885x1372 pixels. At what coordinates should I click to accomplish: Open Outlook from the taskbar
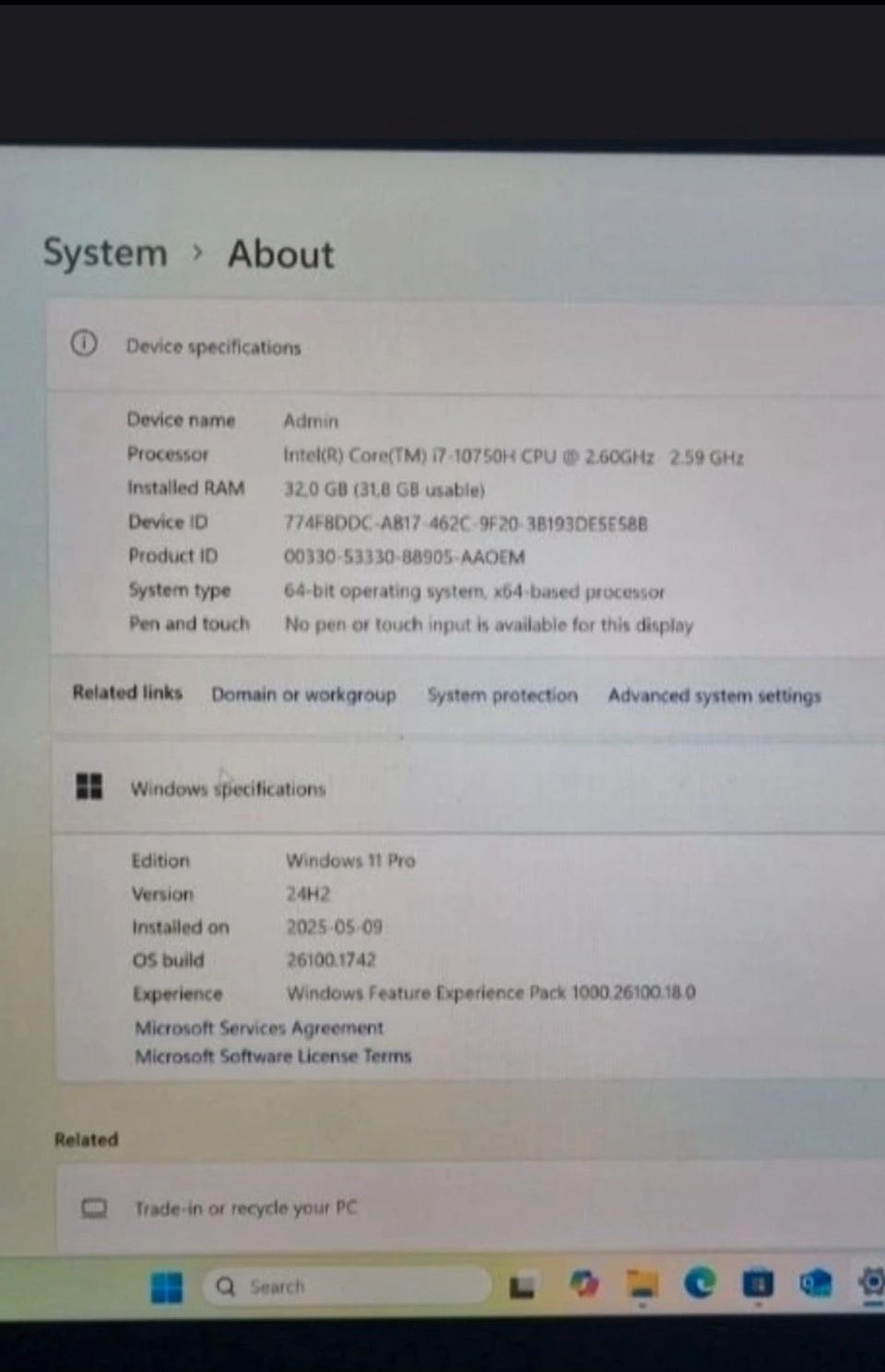[816, 1282]
